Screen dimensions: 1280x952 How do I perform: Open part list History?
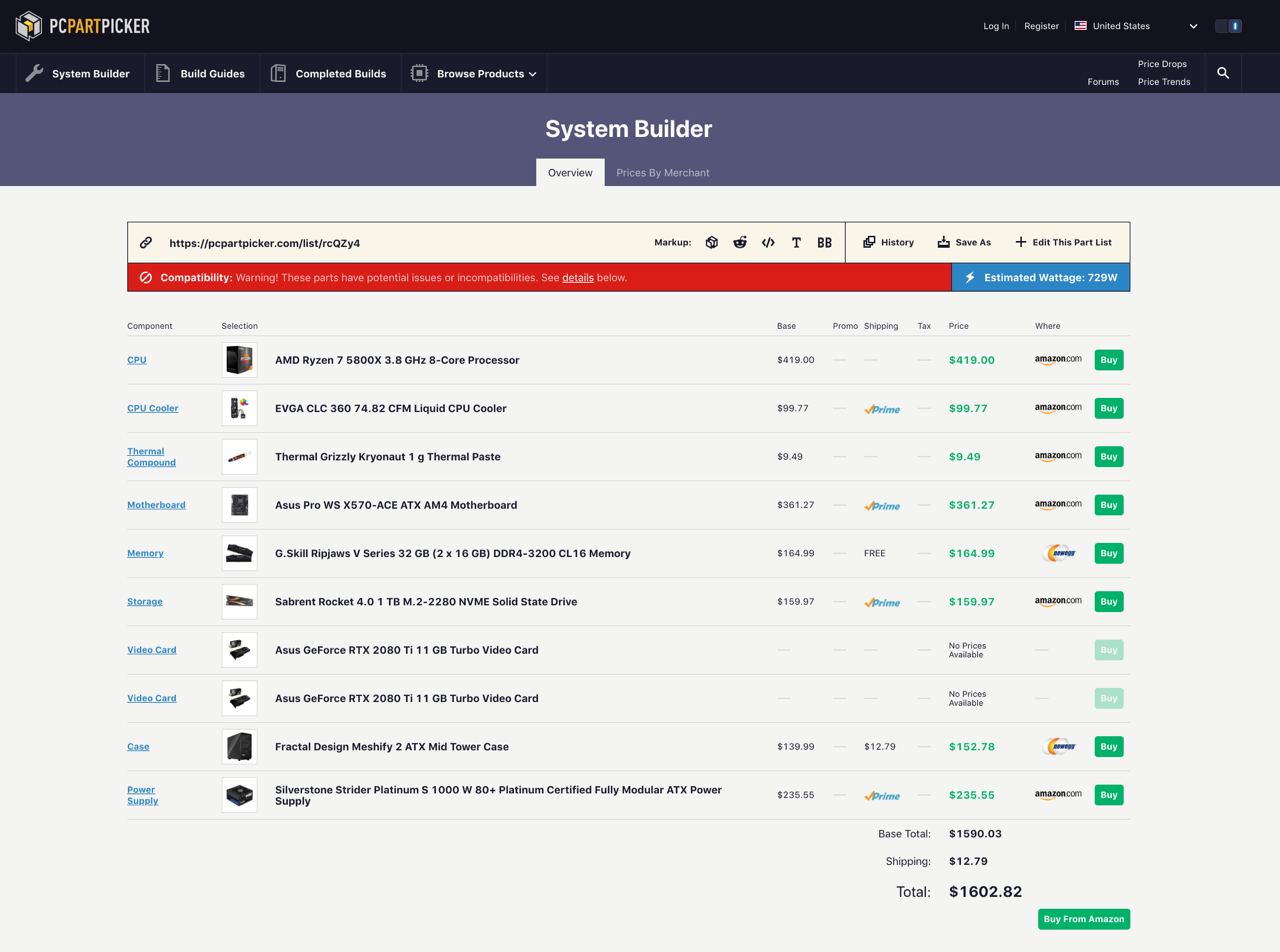(888, 242)
